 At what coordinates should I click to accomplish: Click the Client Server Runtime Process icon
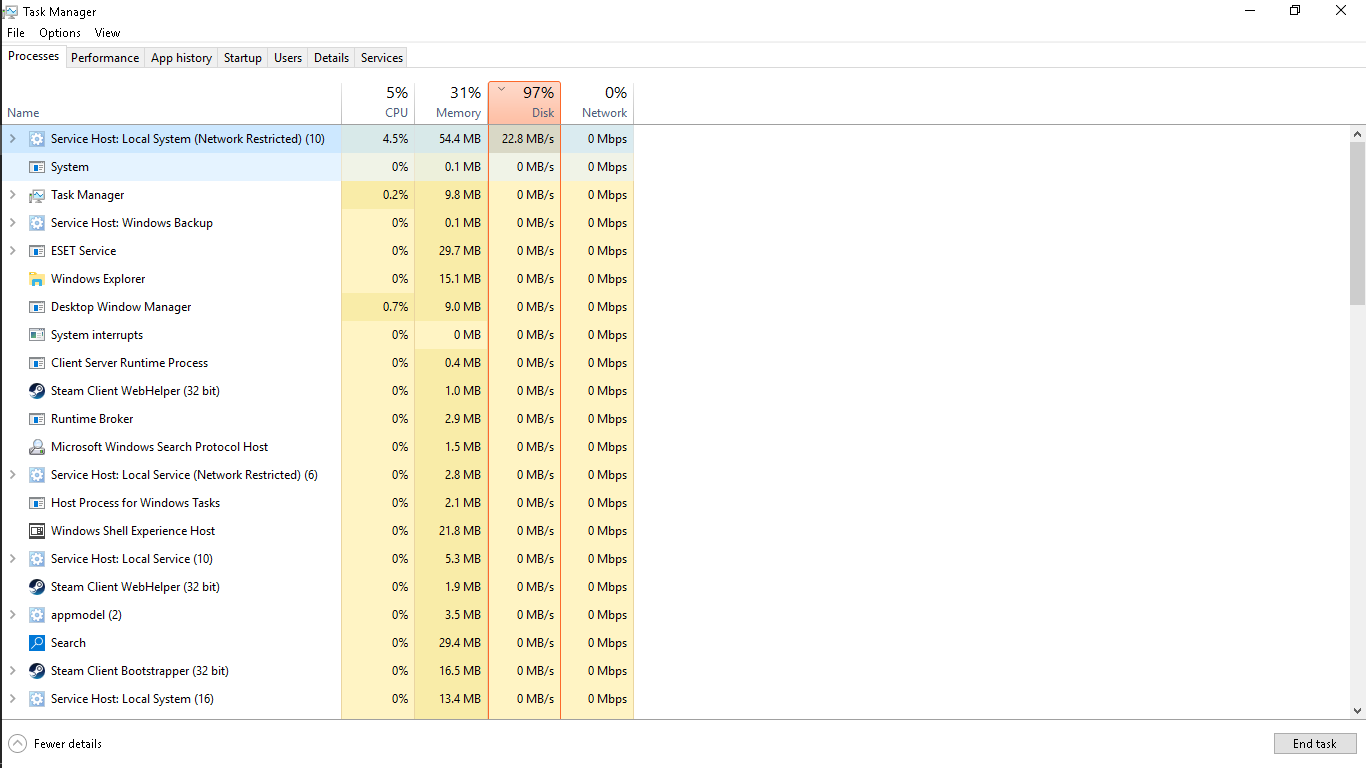37,363
